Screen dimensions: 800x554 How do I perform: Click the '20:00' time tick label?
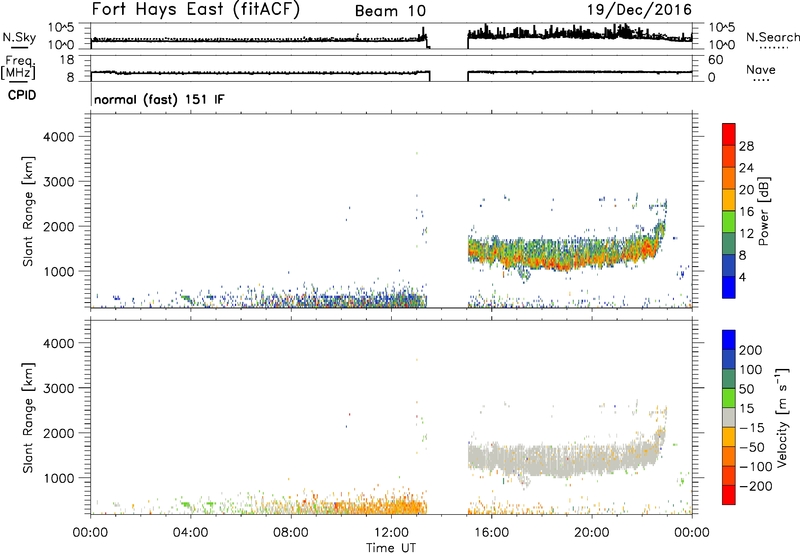click(x=591, y=533)
